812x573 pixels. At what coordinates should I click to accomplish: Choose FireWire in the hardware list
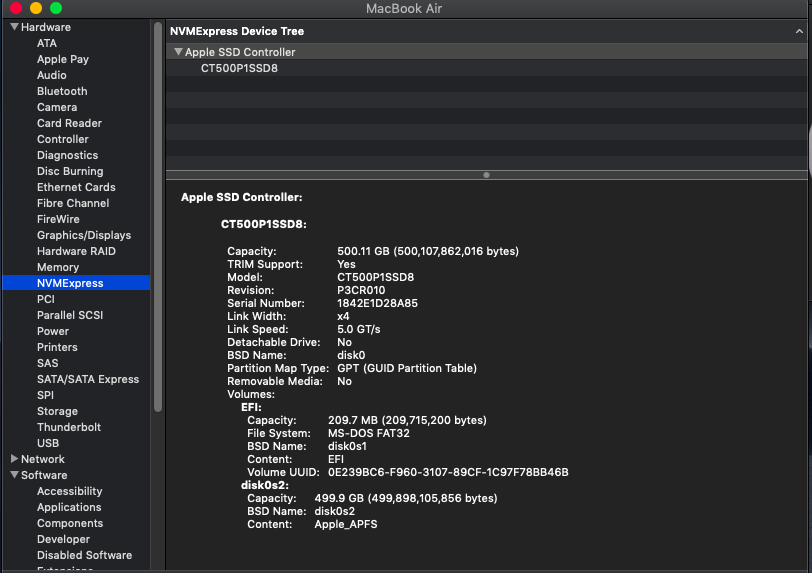tap(58, 220)
